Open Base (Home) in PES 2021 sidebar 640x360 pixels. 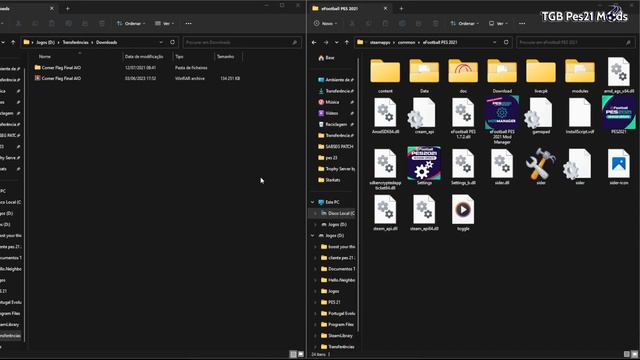tap(326, 58)
